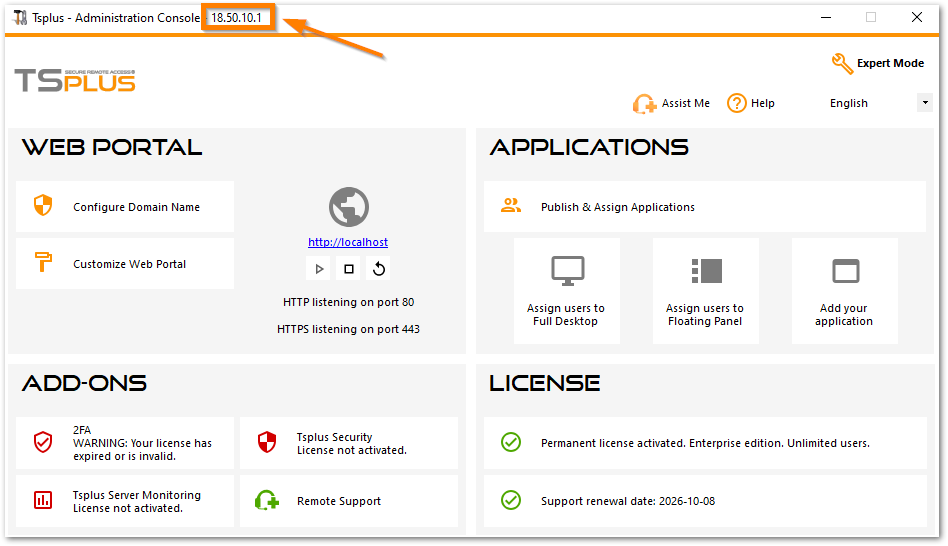Open Tsplus Server Monitoring add-on

[125, 501]
